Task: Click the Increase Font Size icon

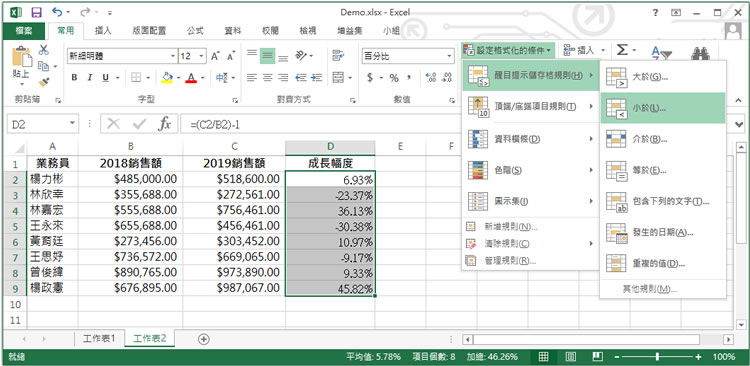Action: (215, 56)
